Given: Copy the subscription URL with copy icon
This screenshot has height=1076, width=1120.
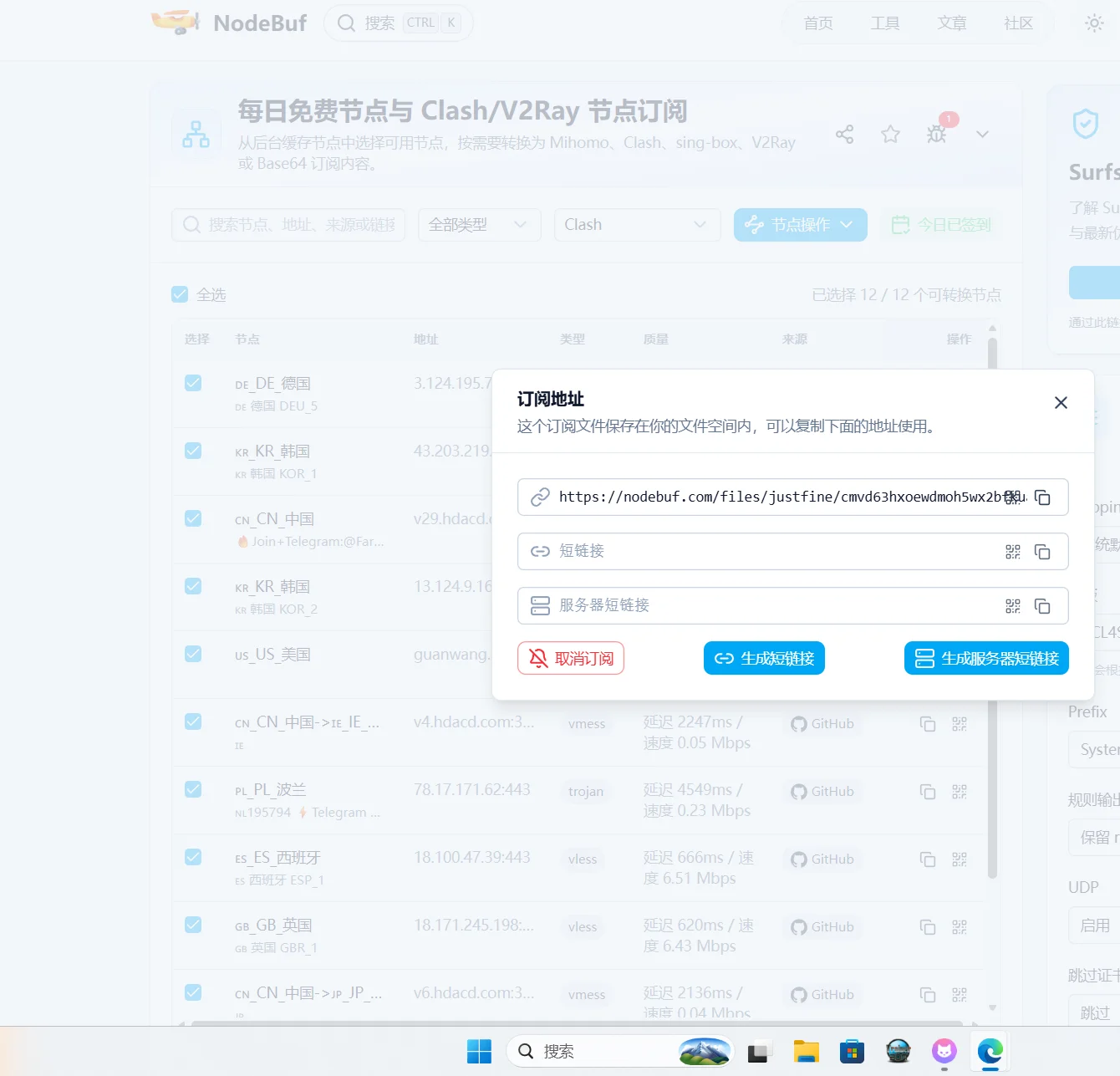Looking at the screenshot, I should coord(1042,497).
